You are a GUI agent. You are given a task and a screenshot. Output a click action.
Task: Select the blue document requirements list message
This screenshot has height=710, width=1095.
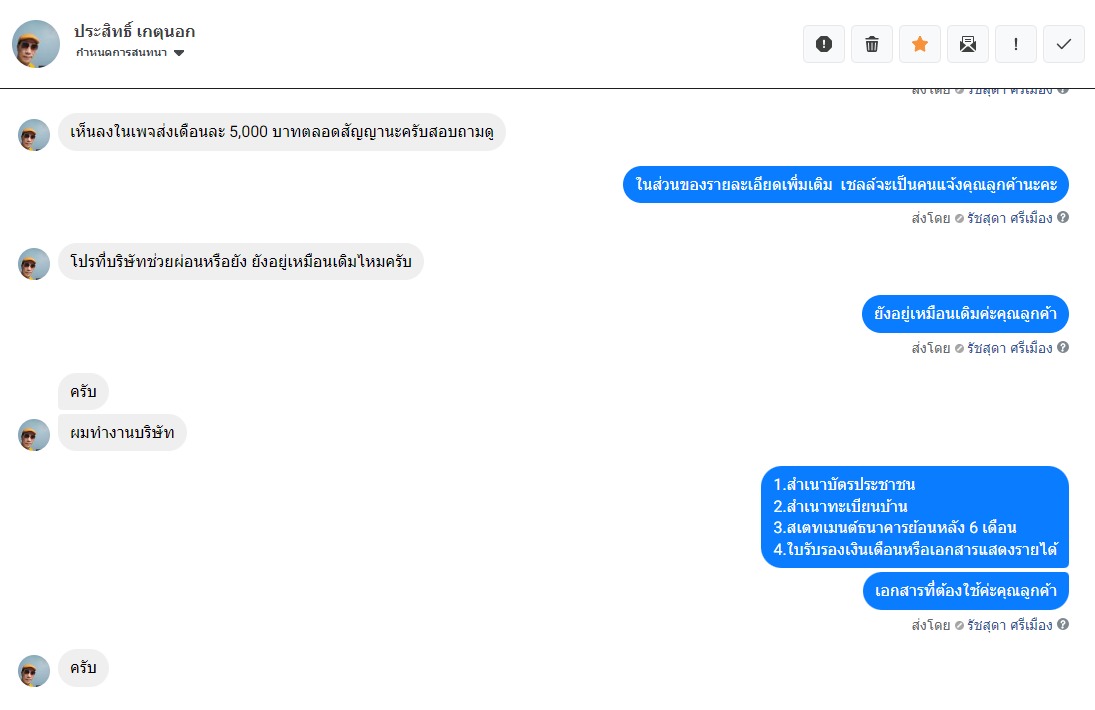pos(915,517)
